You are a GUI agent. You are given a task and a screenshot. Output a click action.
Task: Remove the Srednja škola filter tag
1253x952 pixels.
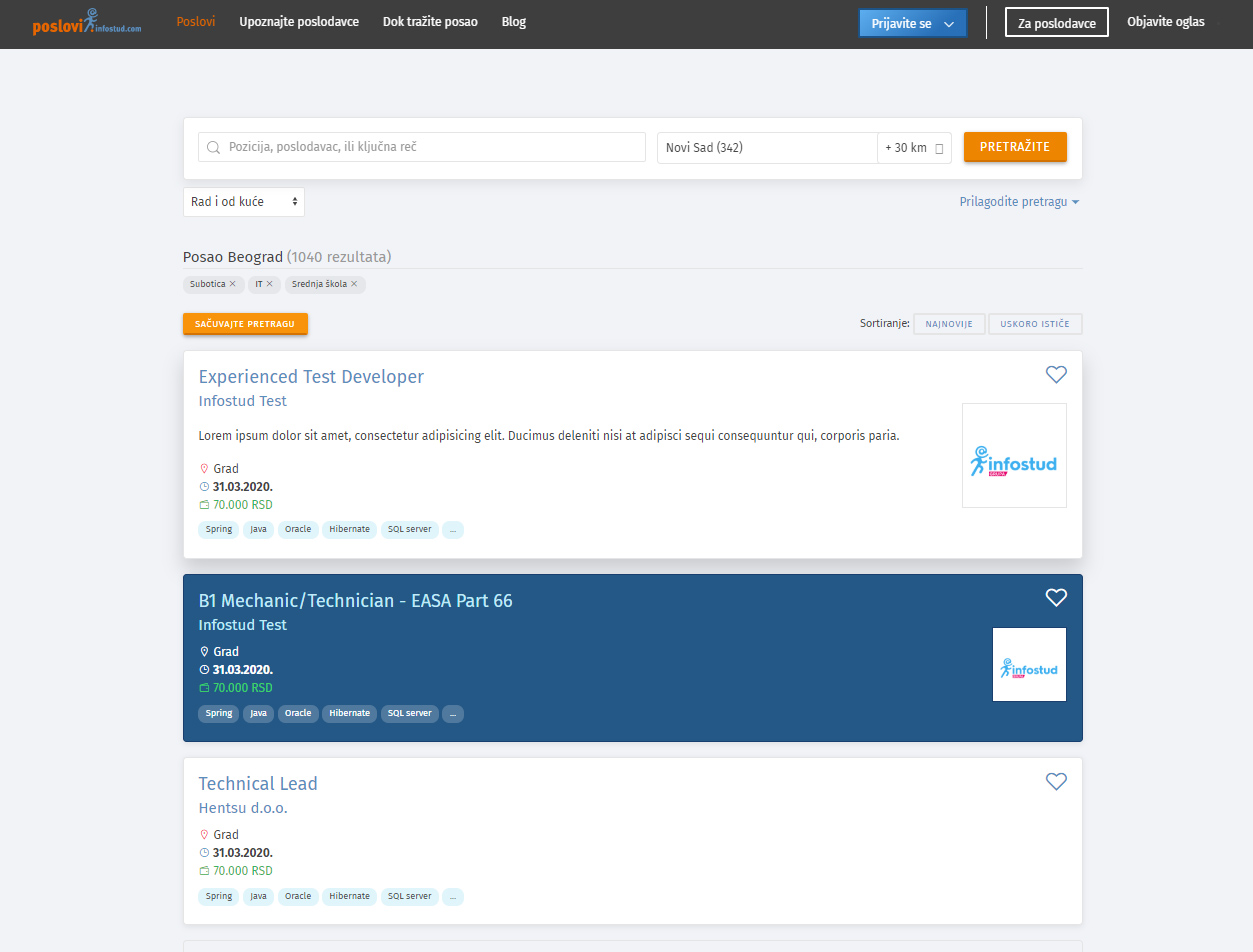pos(354,284)
